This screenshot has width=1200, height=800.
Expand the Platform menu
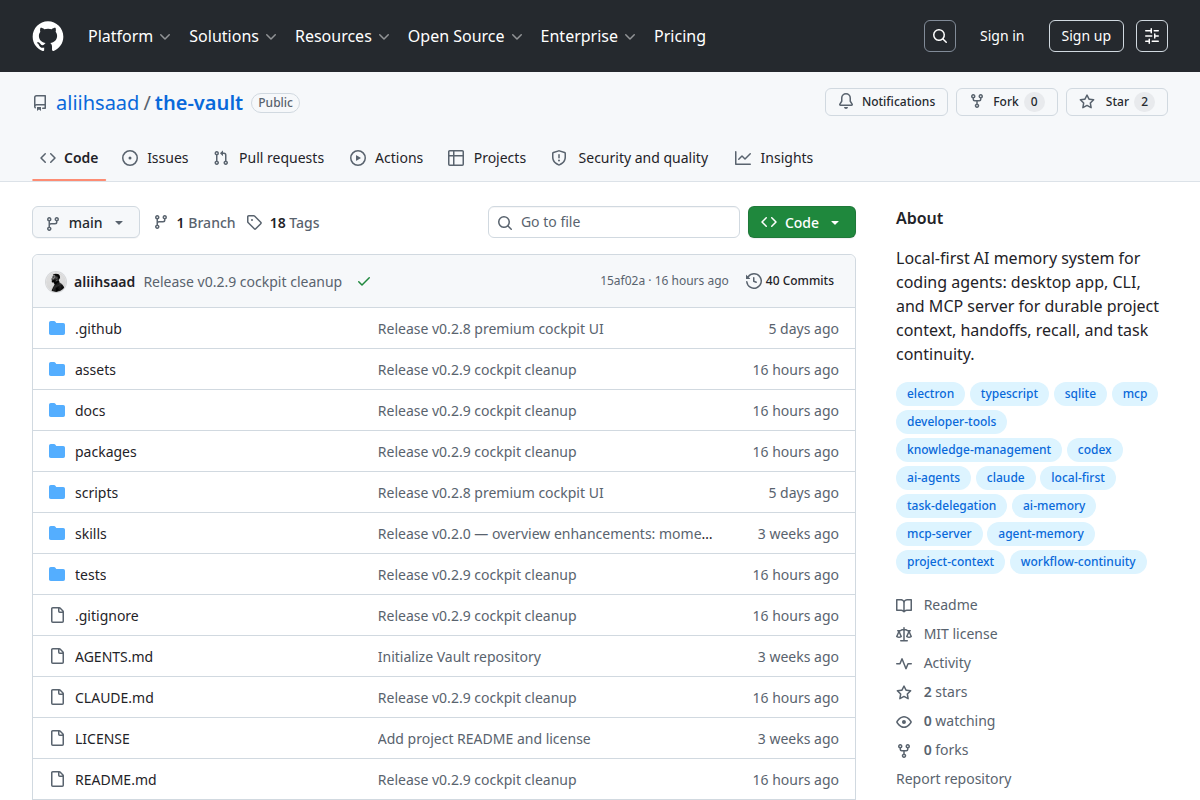[129, 36]
